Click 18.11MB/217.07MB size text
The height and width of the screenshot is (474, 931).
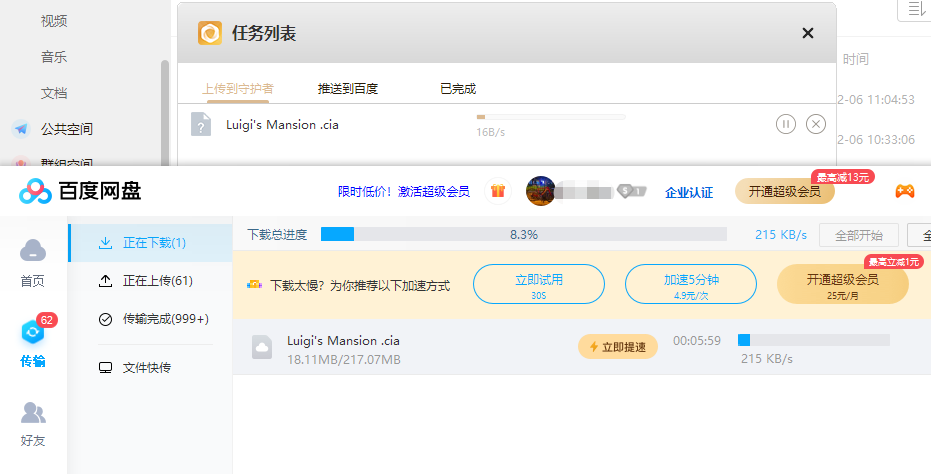344,360
